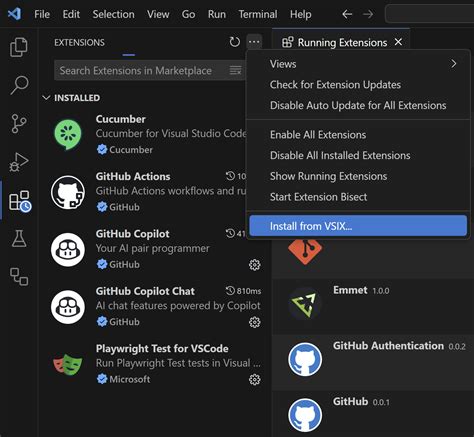
Task: Expand the Views submenu arrow
Action: [453, 63]
